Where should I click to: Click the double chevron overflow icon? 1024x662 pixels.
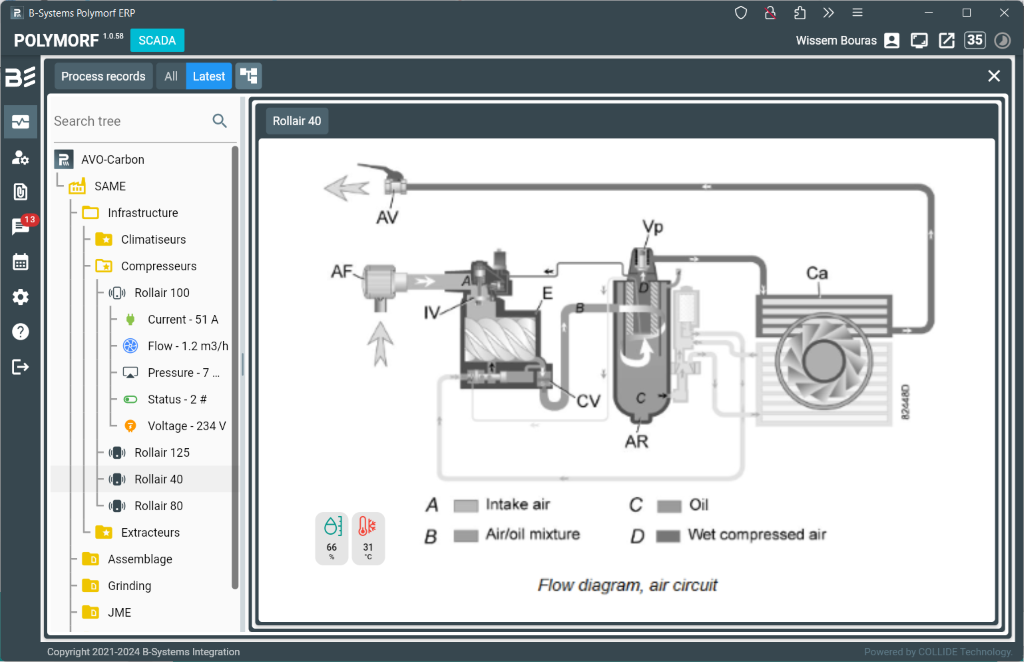(829, 13)
